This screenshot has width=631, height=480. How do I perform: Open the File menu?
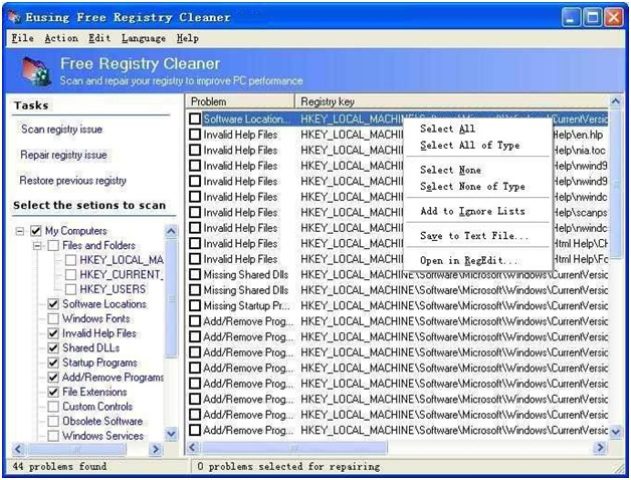coord(23,38)
